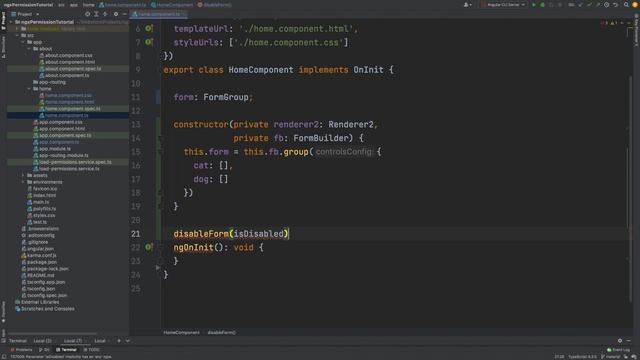Open about.component.html file
The image size is (640, 360).
(x=67, y=62)
